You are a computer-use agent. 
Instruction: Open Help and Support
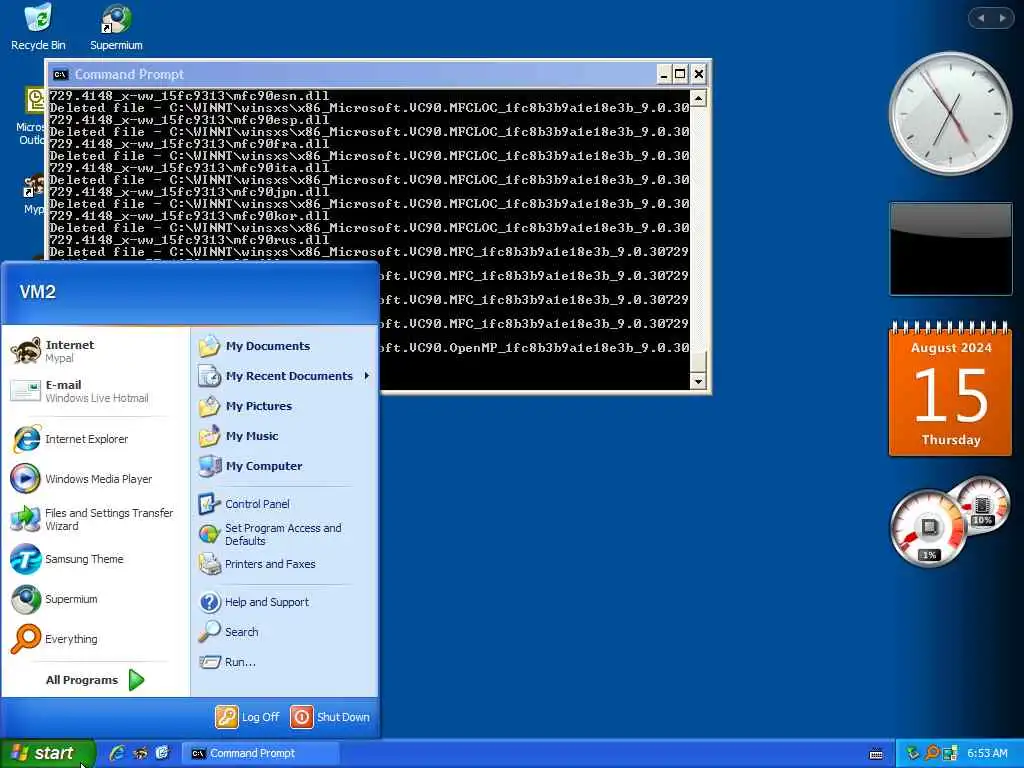(284, 602)
